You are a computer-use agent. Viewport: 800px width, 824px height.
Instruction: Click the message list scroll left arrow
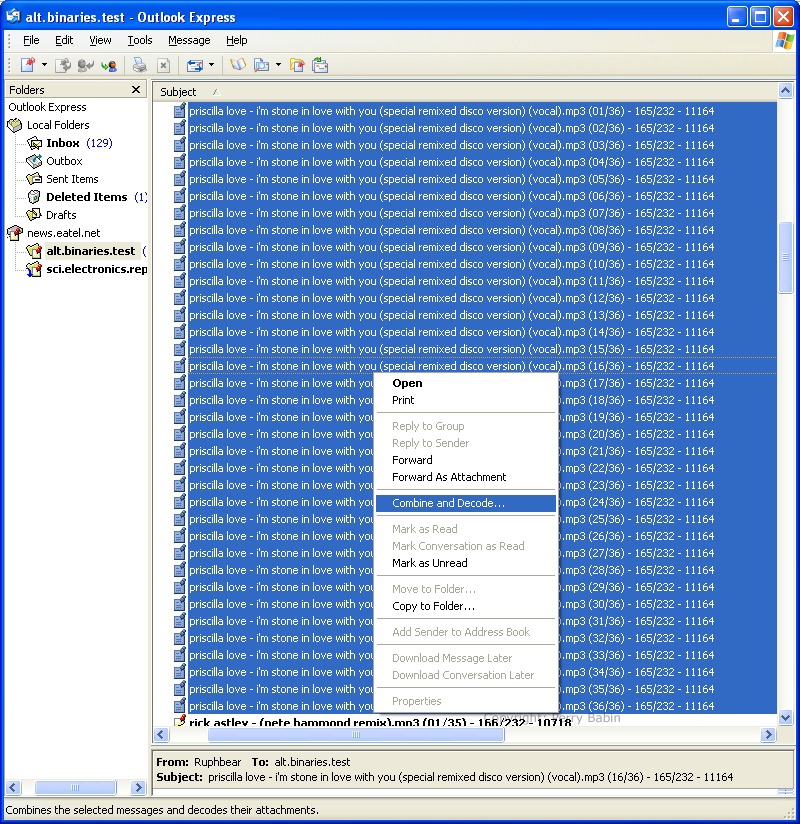pyautogui.click(x=161, y=734)
